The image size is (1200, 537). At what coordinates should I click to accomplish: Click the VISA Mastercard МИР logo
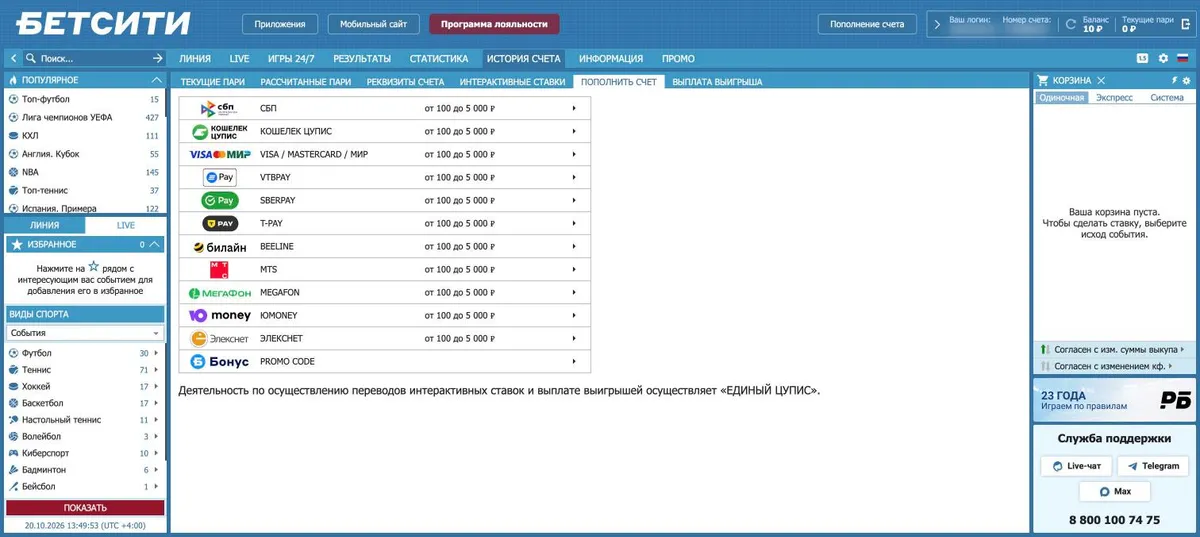click(x=219, y=154)
